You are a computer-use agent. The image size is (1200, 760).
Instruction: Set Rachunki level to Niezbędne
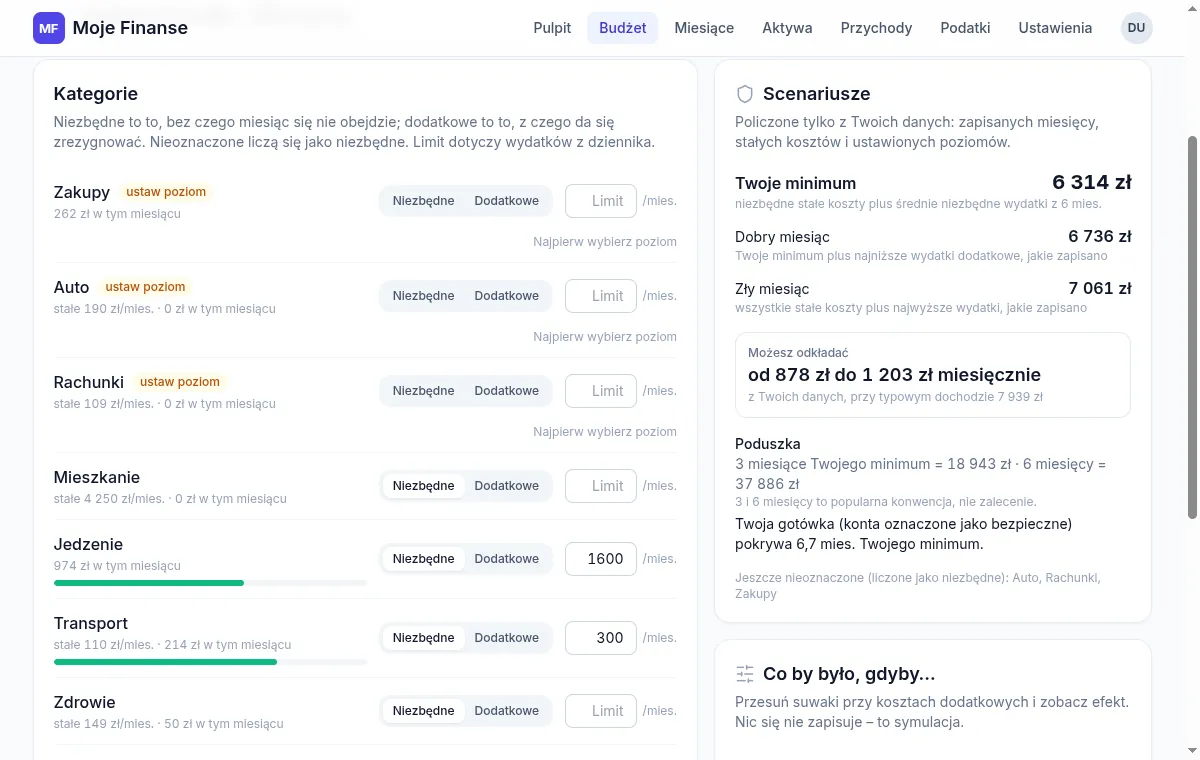point(423,391)
